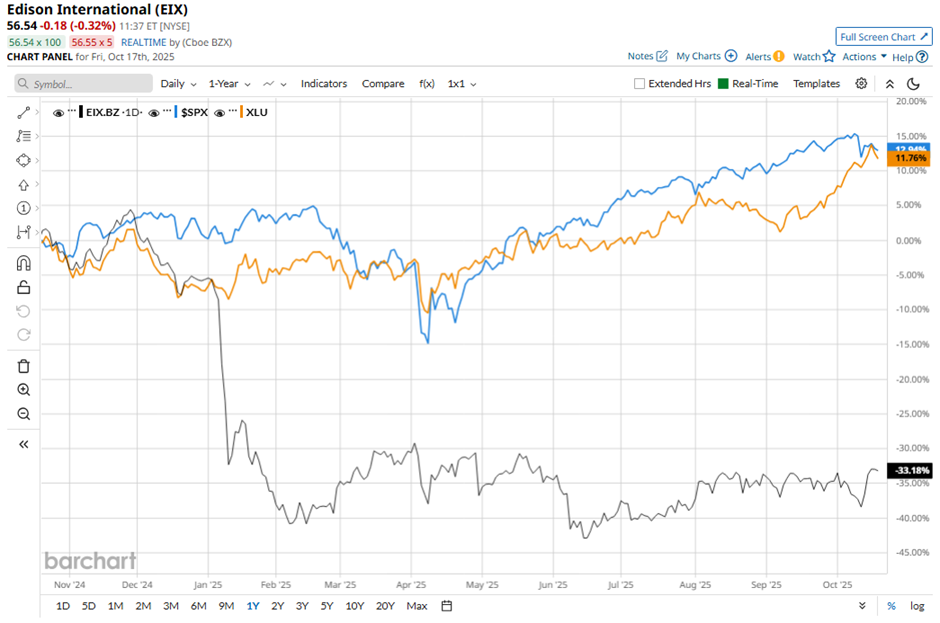Open Notes link
The image size is (940, 623).
[647, 56]
